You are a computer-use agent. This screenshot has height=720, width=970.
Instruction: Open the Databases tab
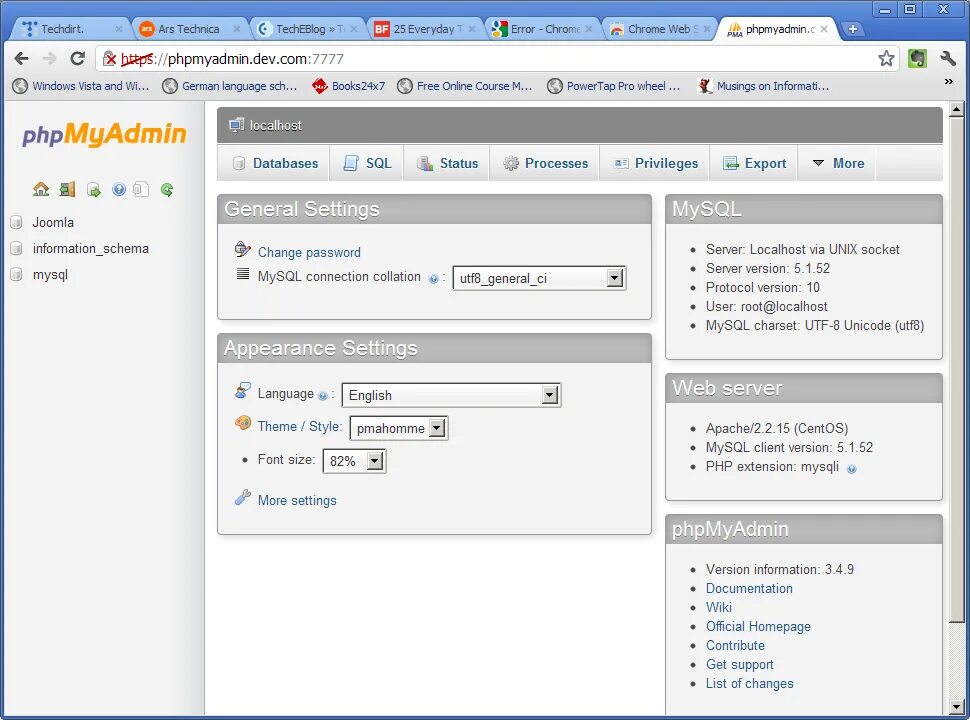click(x=275, y=163)
